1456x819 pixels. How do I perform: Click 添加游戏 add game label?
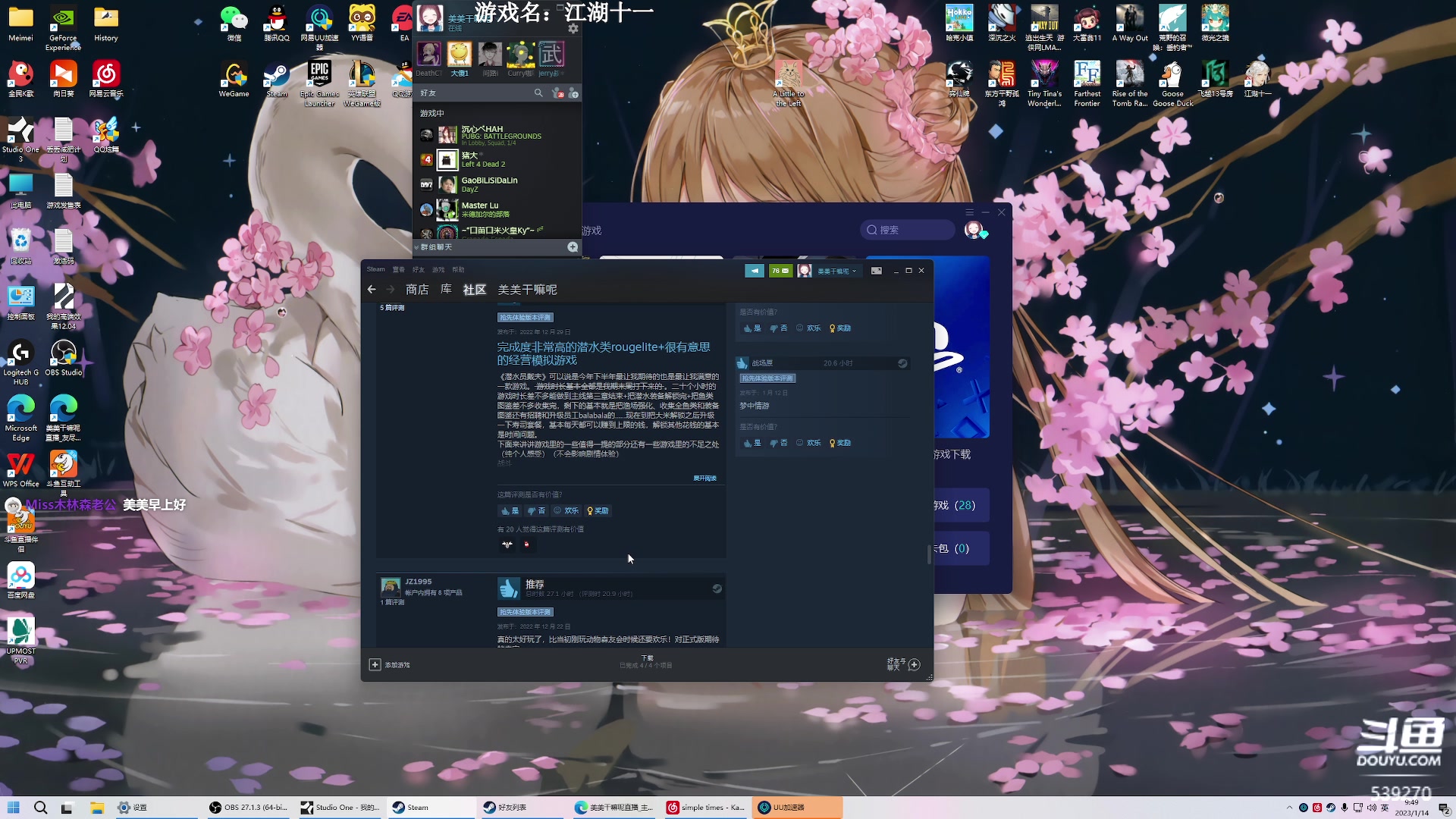[x=397, y=665]
